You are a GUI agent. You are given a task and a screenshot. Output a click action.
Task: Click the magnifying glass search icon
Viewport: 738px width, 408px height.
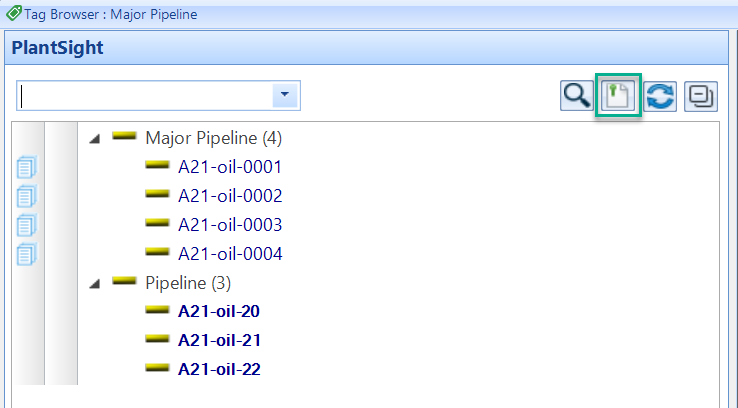(x=577, y=96)
